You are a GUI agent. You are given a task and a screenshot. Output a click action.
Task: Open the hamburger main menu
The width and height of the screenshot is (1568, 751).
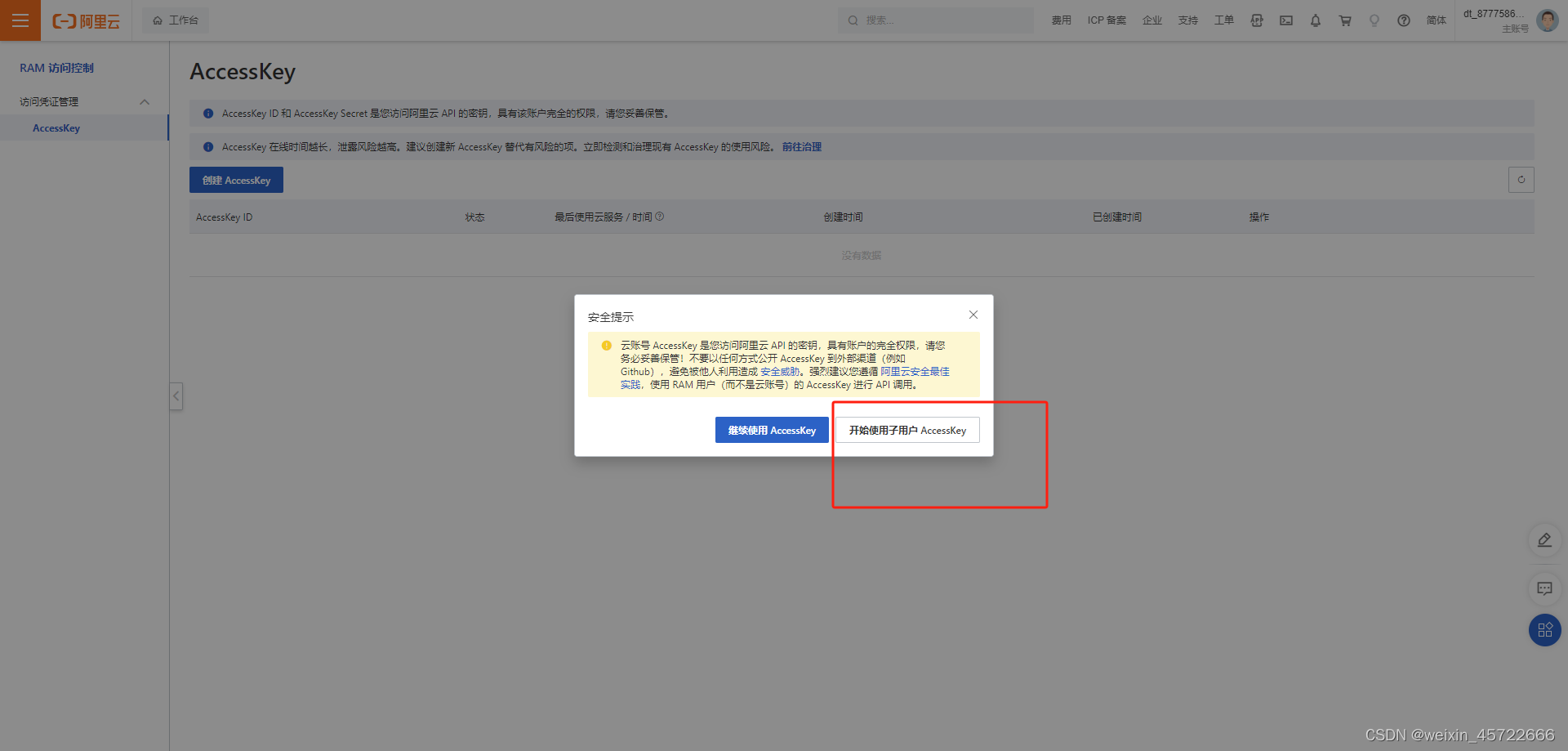tap(20, 20)
